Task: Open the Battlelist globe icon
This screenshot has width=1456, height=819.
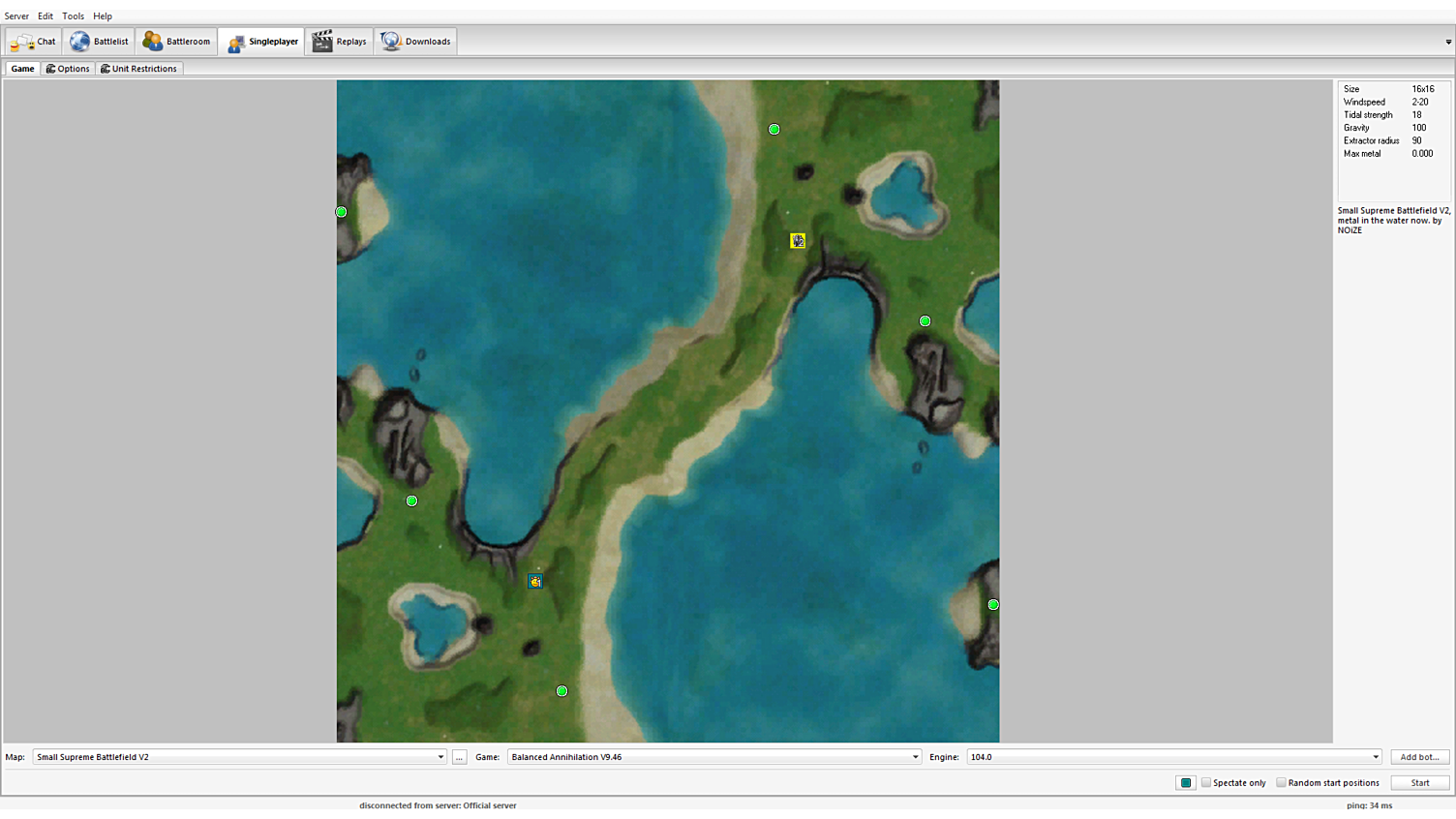Action: click(80, 42)
